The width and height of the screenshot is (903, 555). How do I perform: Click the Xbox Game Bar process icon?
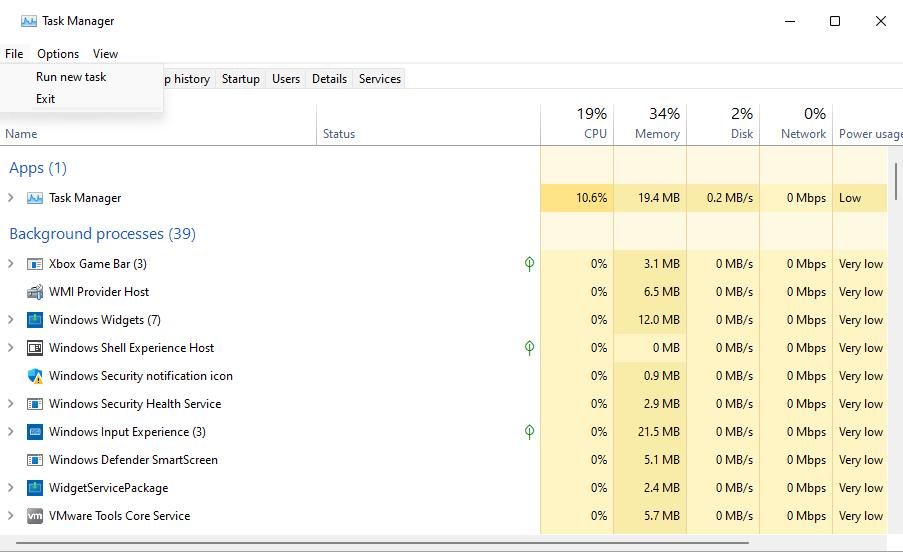(x=35, y=264)
